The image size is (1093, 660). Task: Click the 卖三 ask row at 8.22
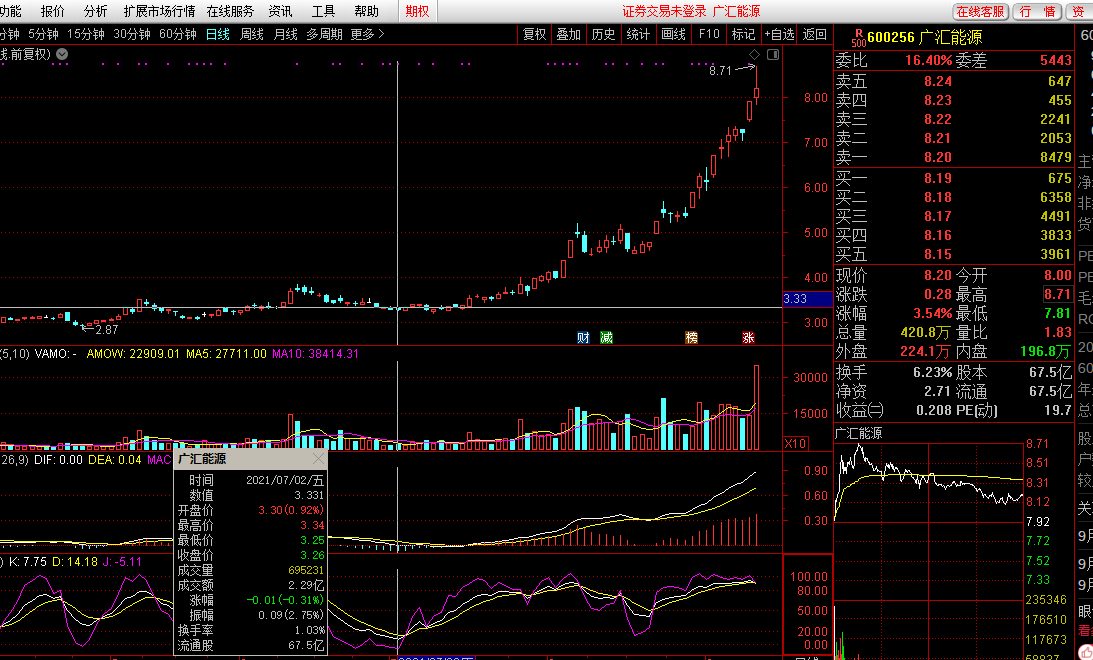click(954, 119)
